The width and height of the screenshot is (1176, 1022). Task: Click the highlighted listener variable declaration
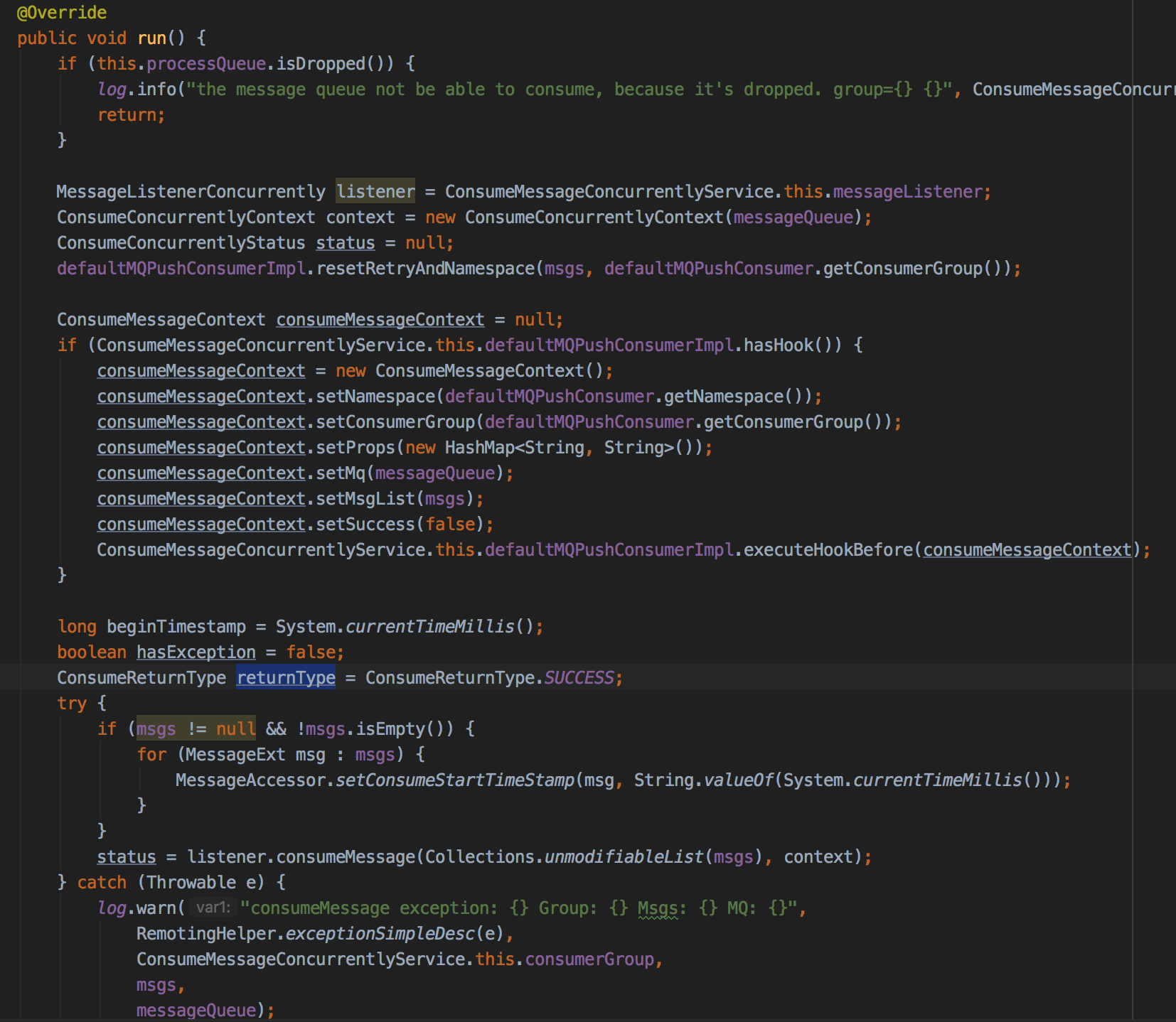[375, 192]
